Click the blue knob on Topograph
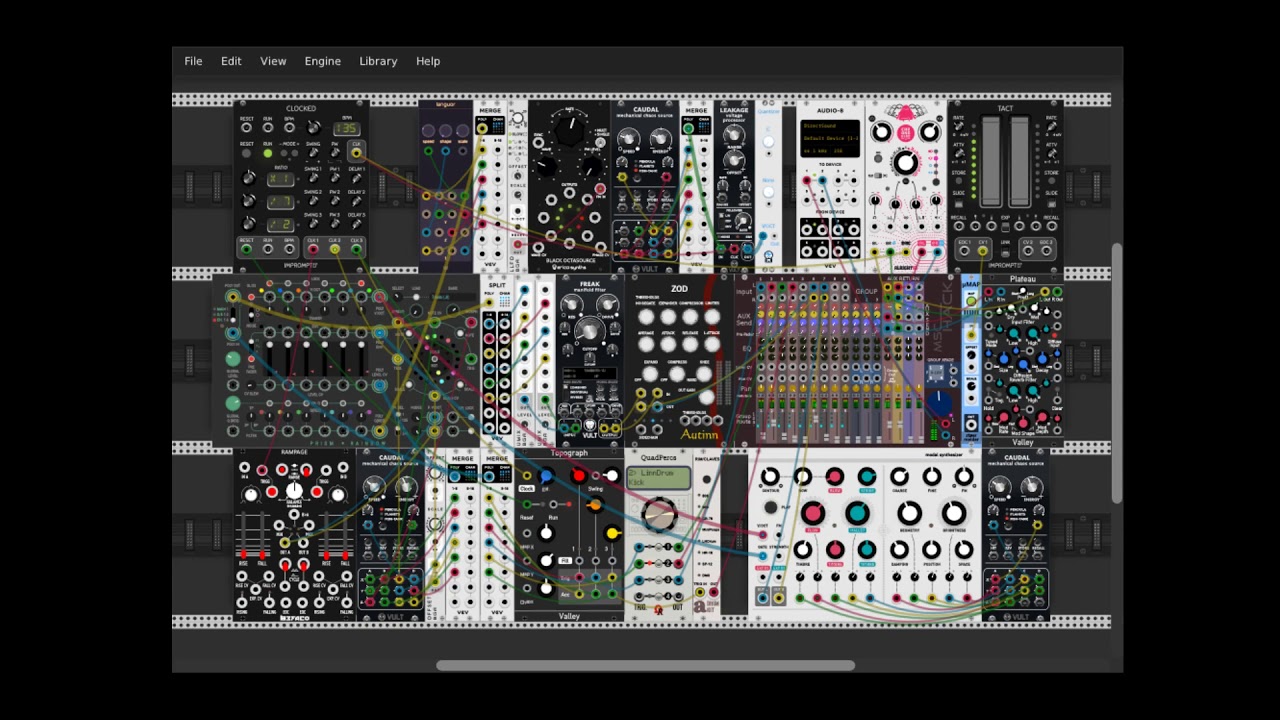 [546, 476]
